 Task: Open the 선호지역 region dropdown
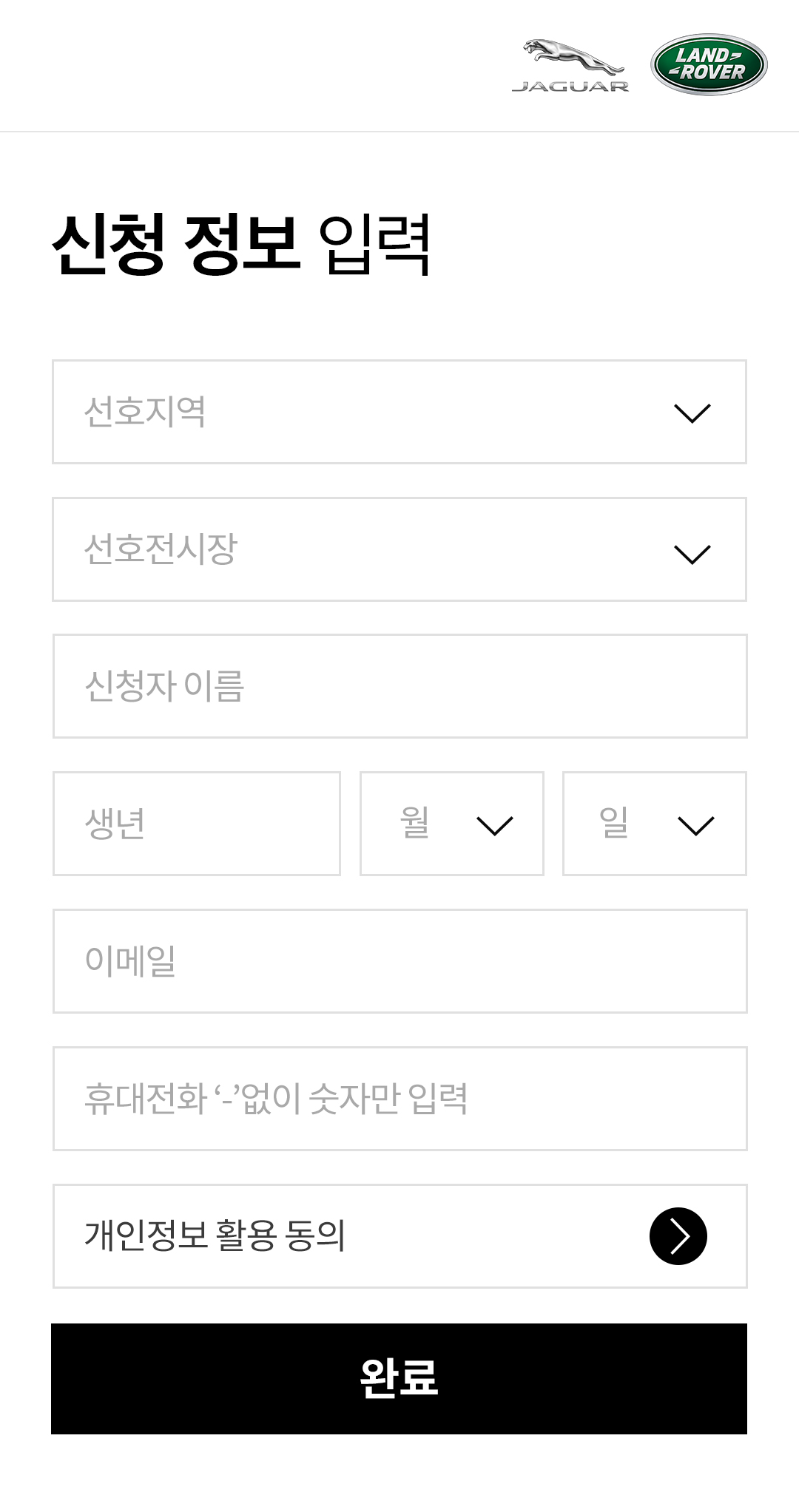pyautogui.click(x=370, y=412)
